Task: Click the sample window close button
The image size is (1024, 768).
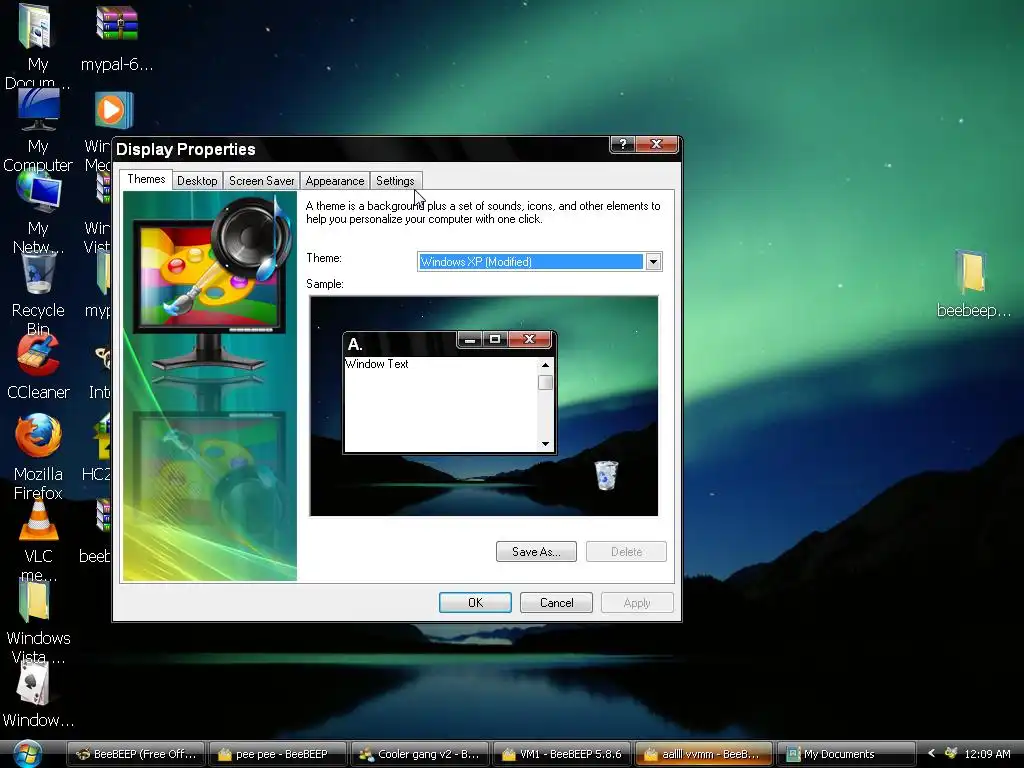Action: [530, 339]
